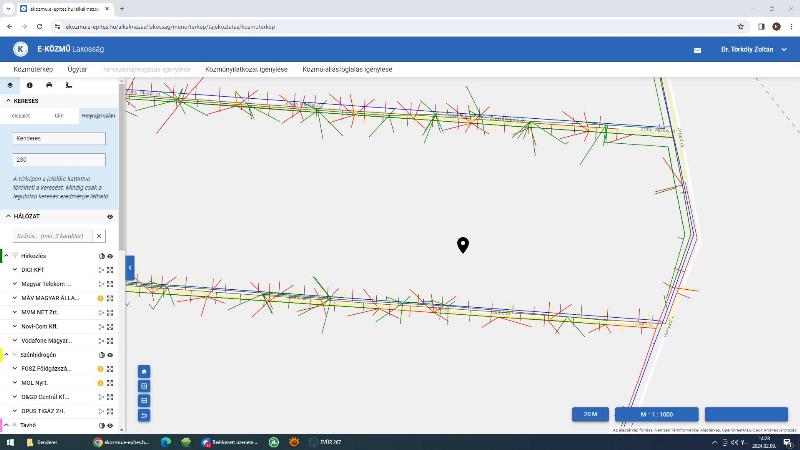Image resolution: width=800 pixels, height=450 pixels.
Task: Zoom to extent of MVM NET Zrt. layer
Action: tap(110, 312)
